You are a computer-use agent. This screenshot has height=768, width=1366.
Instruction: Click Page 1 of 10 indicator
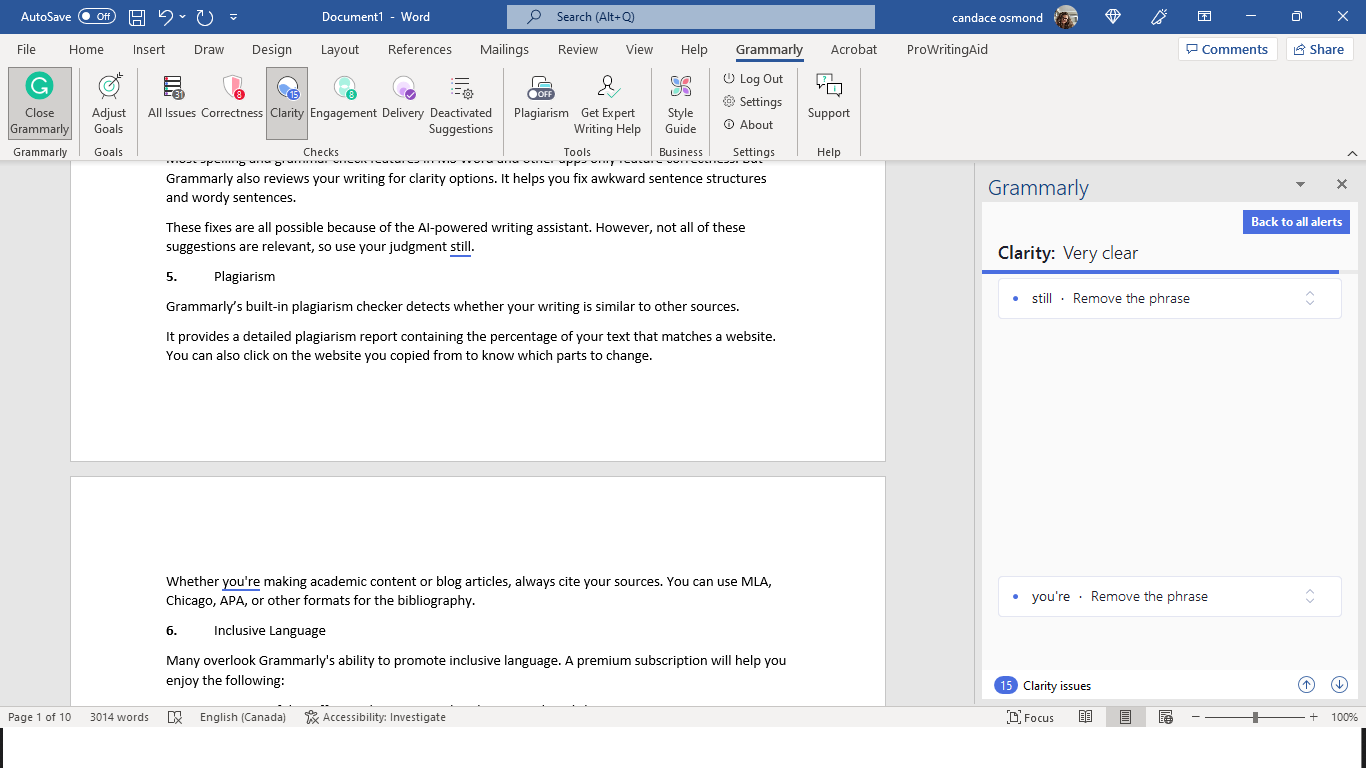point(40,717)
